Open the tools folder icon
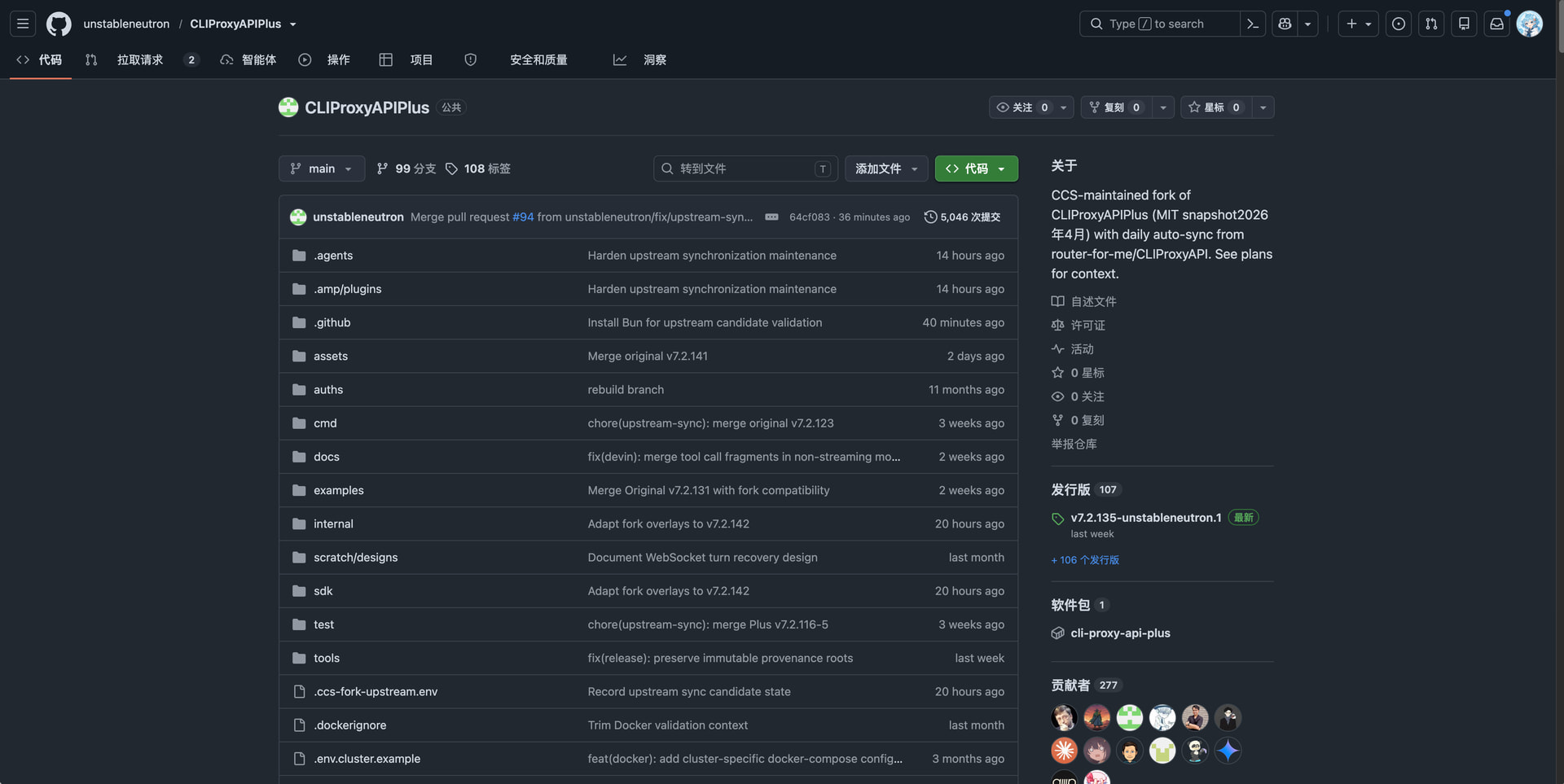Screen dimensions: 1564x784 point(299,658)
